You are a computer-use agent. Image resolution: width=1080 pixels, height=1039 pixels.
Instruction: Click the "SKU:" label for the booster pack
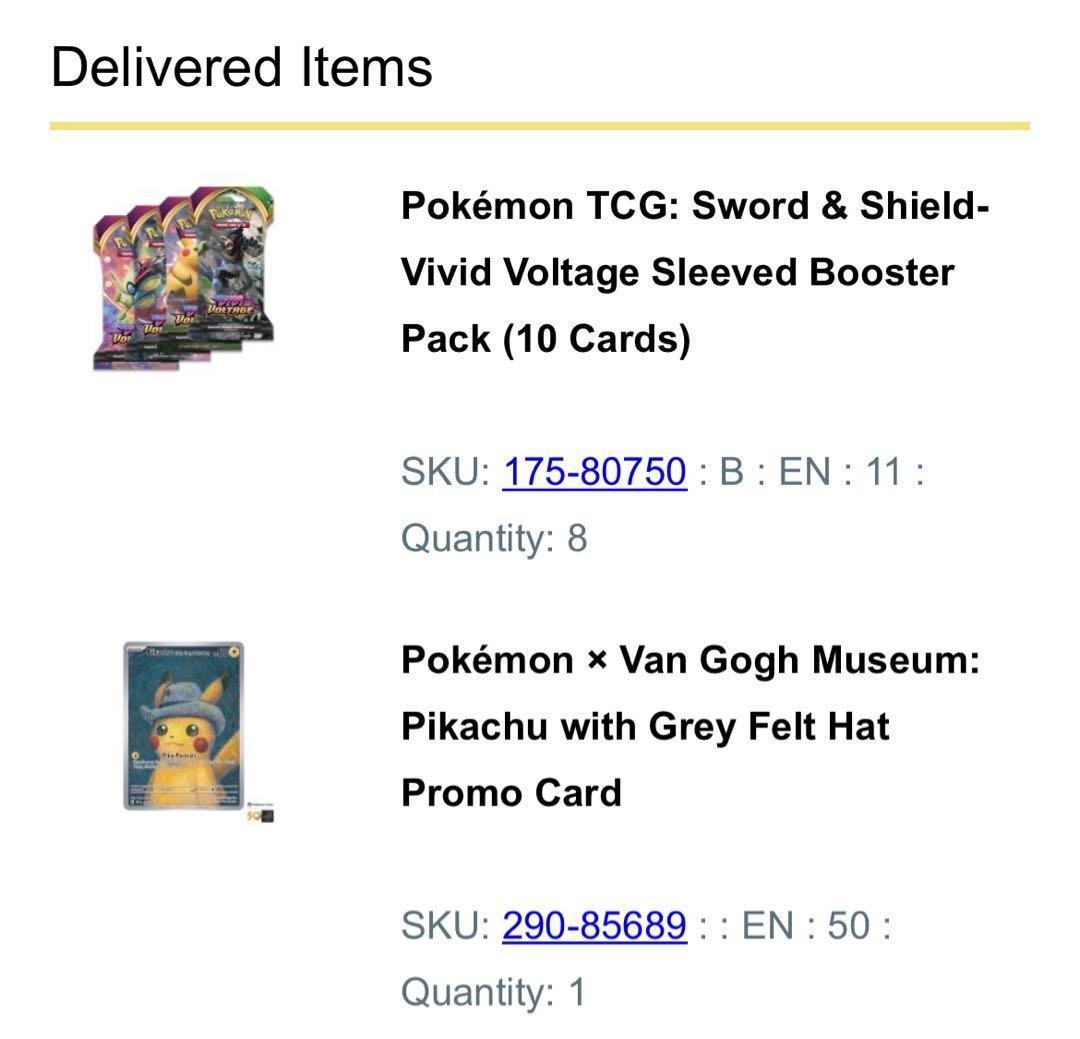tap(445, 471)
